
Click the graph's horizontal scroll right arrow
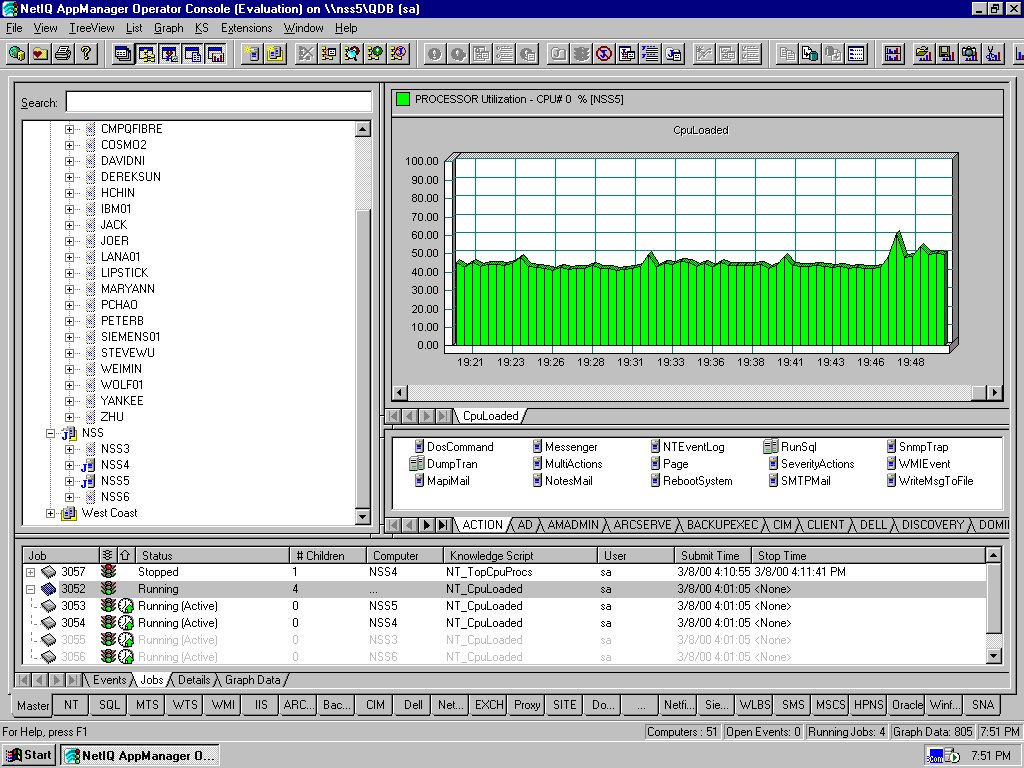994,392
